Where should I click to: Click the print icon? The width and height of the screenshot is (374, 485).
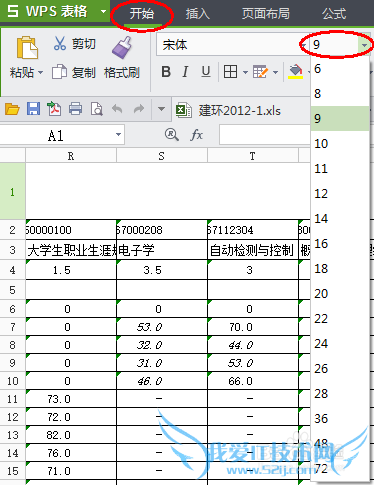click(75, 109)
